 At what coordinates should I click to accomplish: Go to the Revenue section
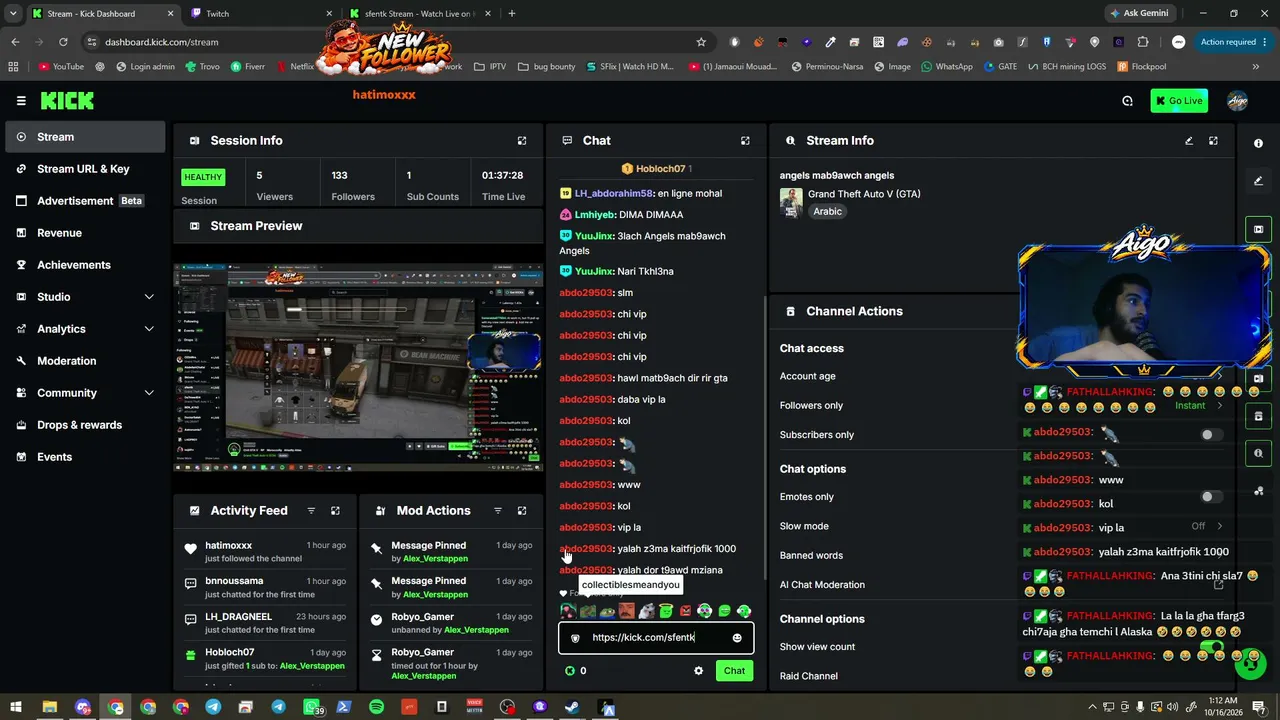[x=83, y=233]
